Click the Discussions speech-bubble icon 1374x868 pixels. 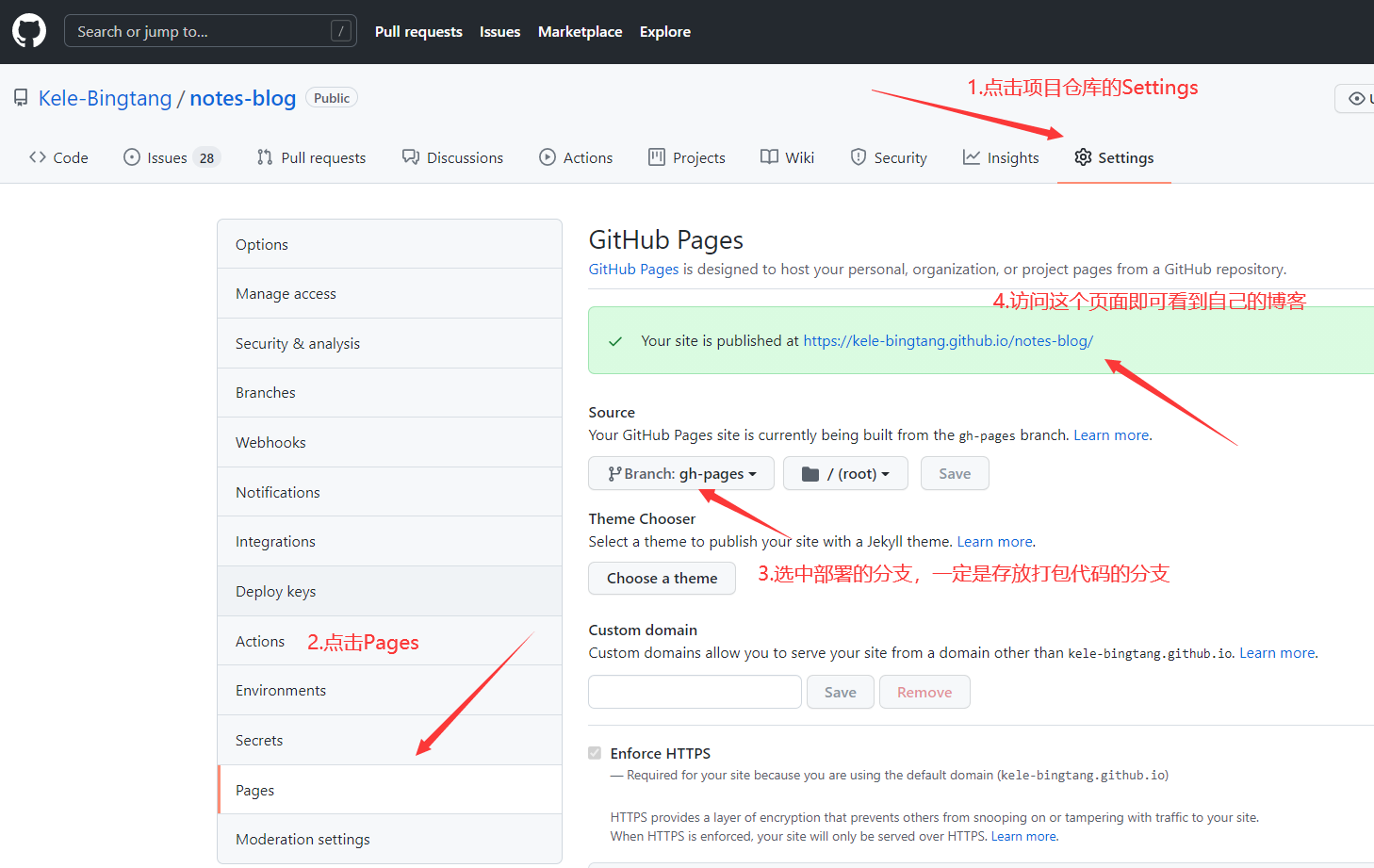411,157
